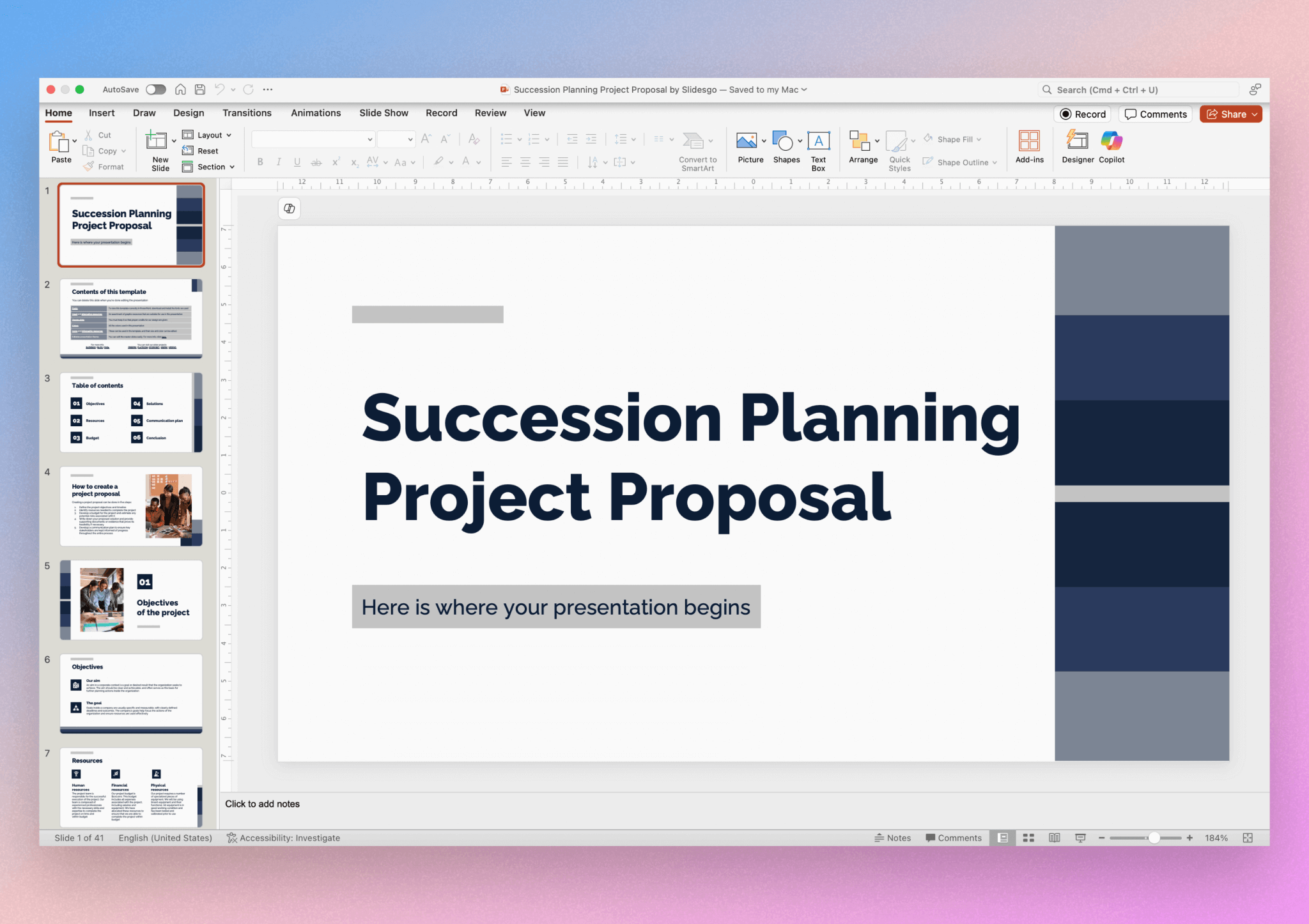This screenshot has width=1309, height=924.
Task: Expand the Copy dropdown arrow
Action: coord(123,151)
